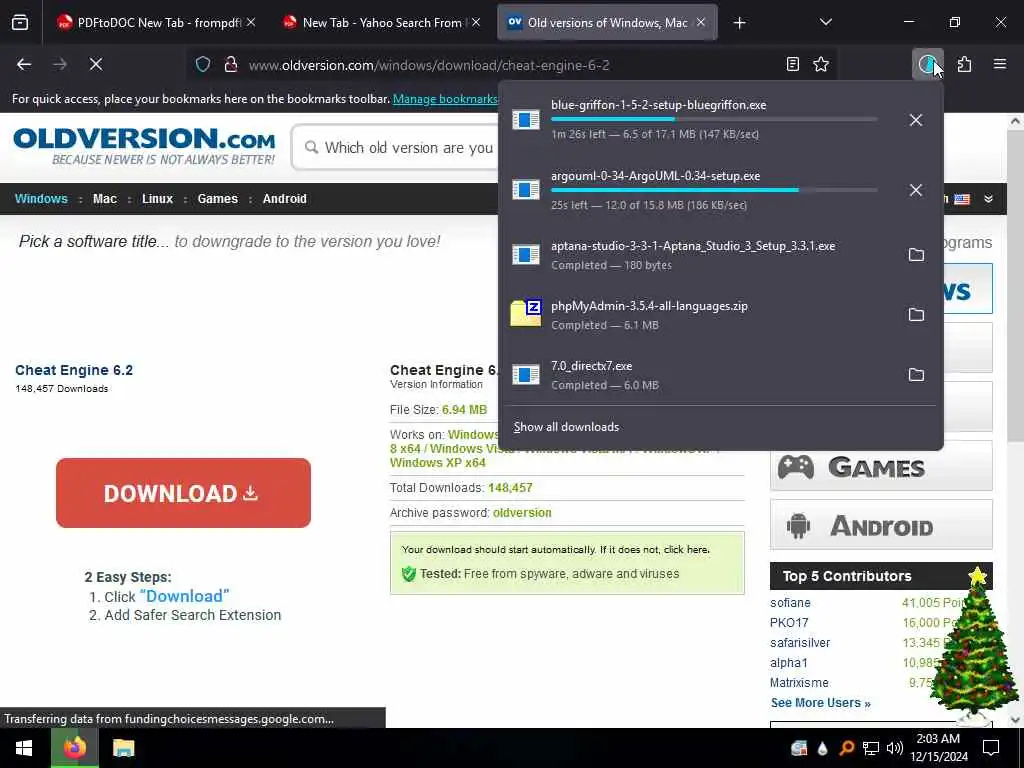Click the downloads toolbar button
The width and height of the screenshot is (1024, 768).
pos(927,65)
